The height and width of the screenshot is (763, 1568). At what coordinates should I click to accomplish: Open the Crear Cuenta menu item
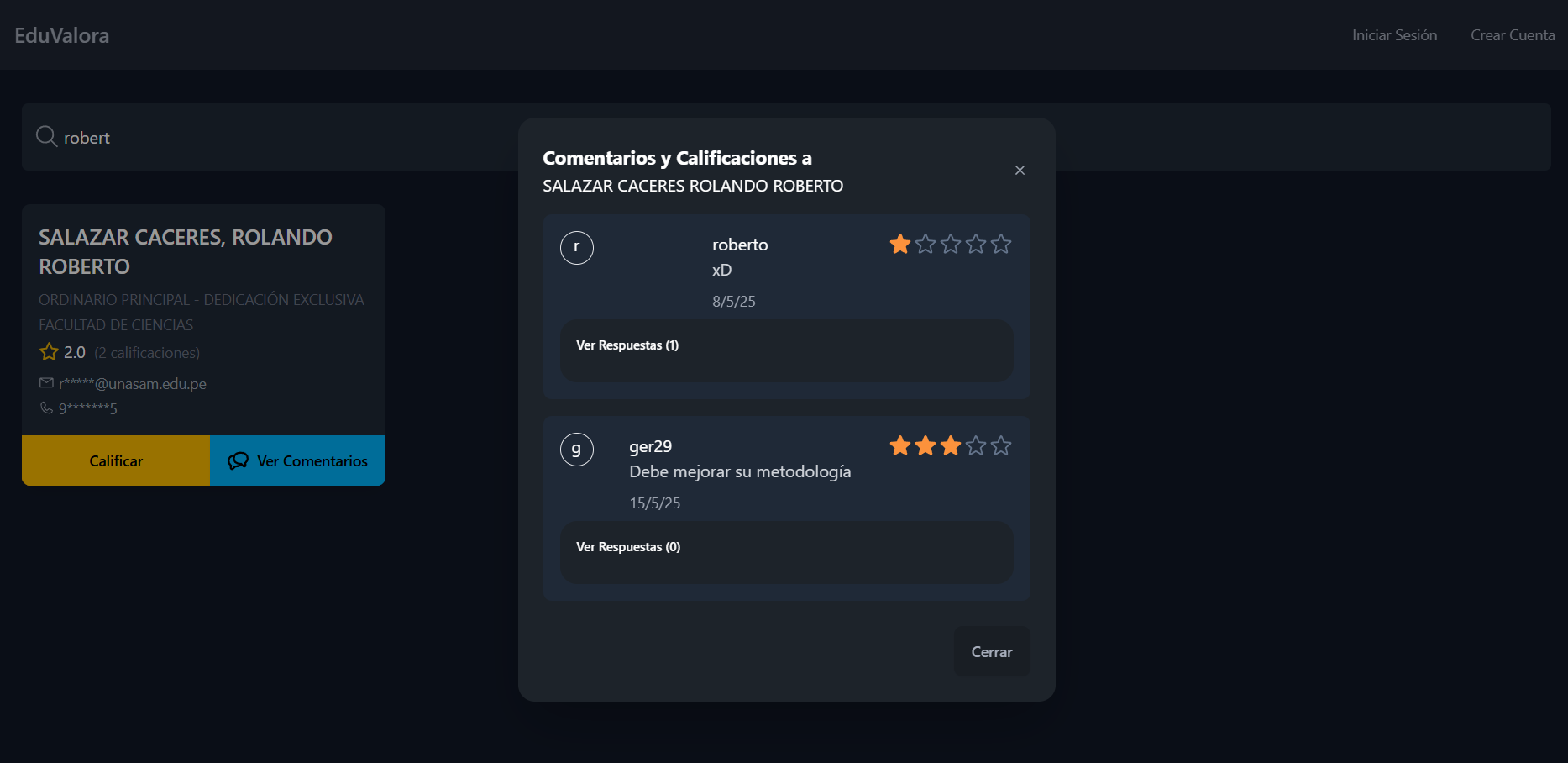[x=1513, y=35]
